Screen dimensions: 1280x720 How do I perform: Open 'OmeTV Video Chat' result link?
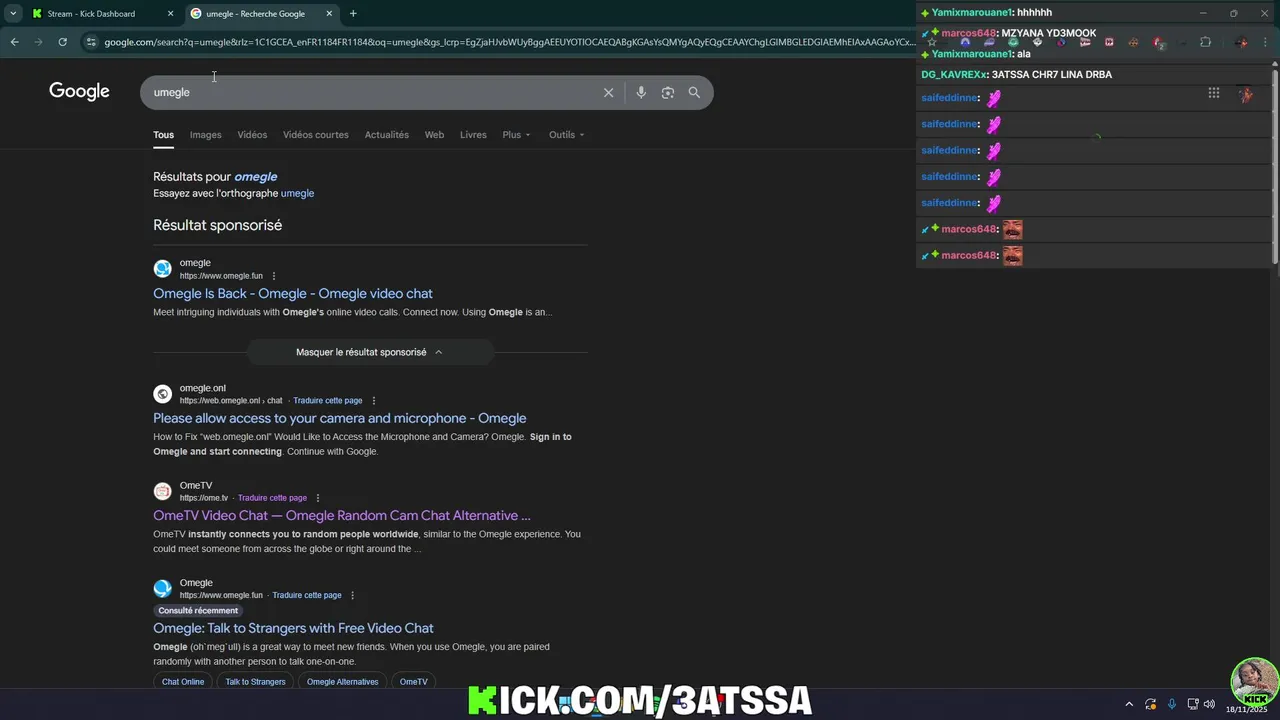point(341,515)
